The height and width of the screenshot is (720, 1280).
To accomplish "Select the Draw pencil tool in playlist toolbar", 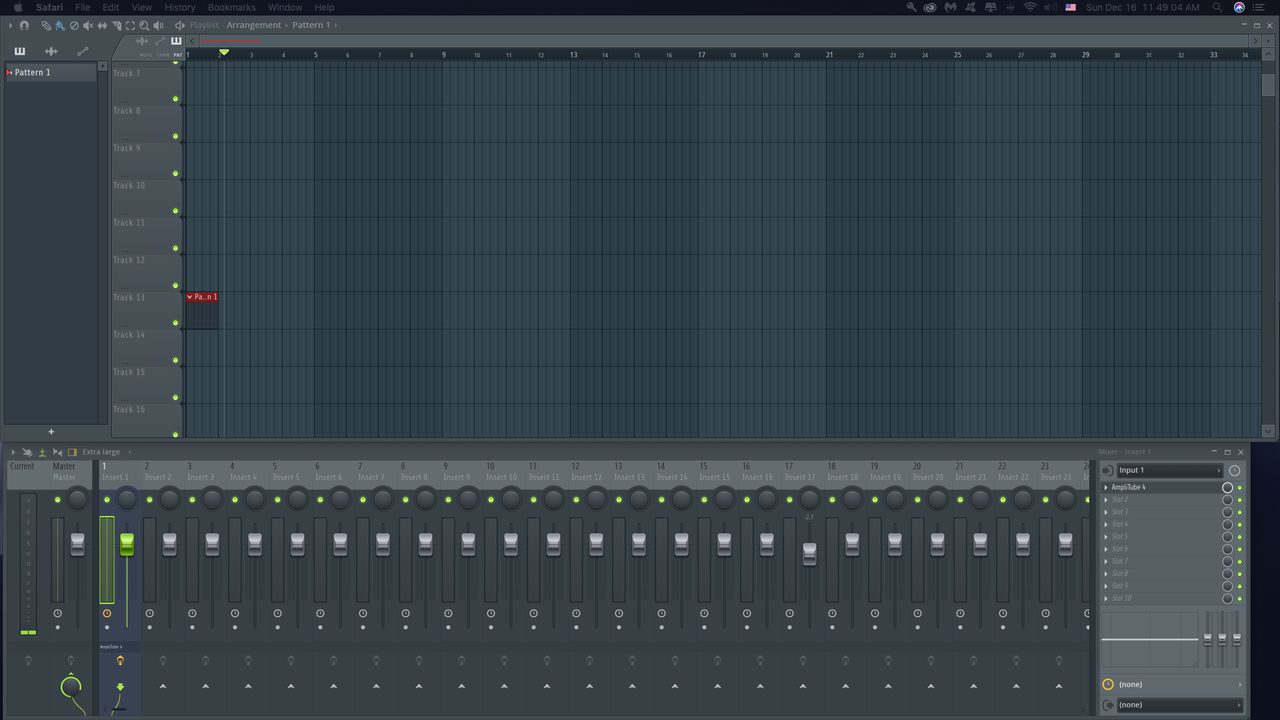I will (x=46, y=25).
